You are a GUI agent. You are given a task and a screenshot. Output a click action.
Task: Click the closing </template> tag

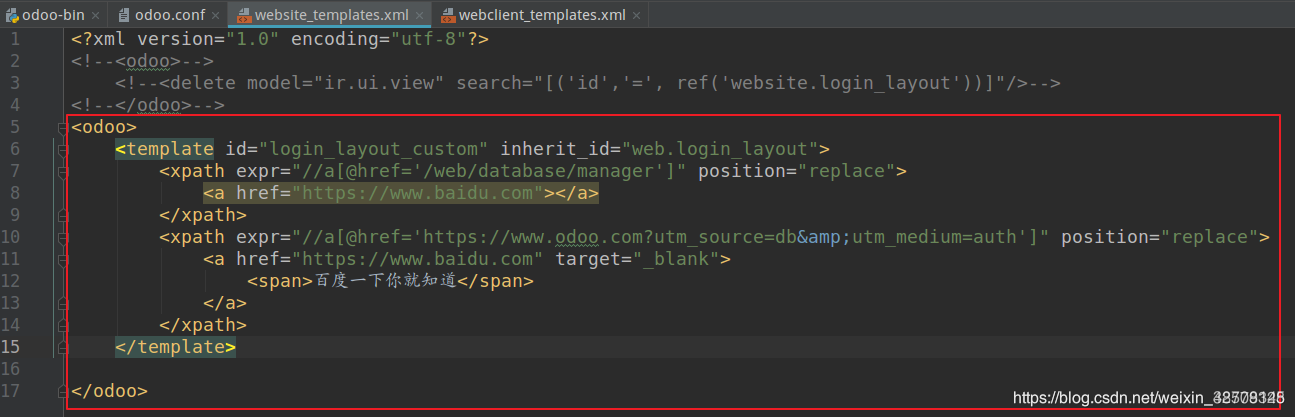176,347
